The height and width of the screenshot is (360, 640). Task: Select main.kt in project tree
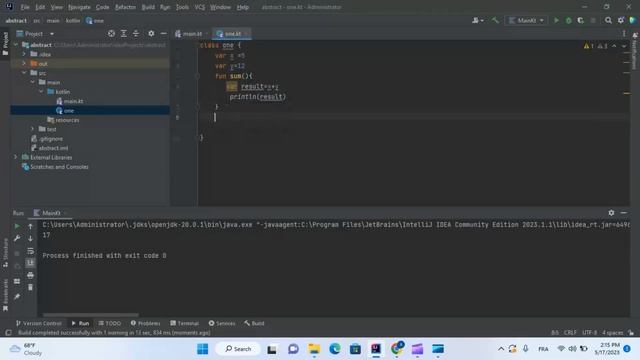[x=73, y=101]
